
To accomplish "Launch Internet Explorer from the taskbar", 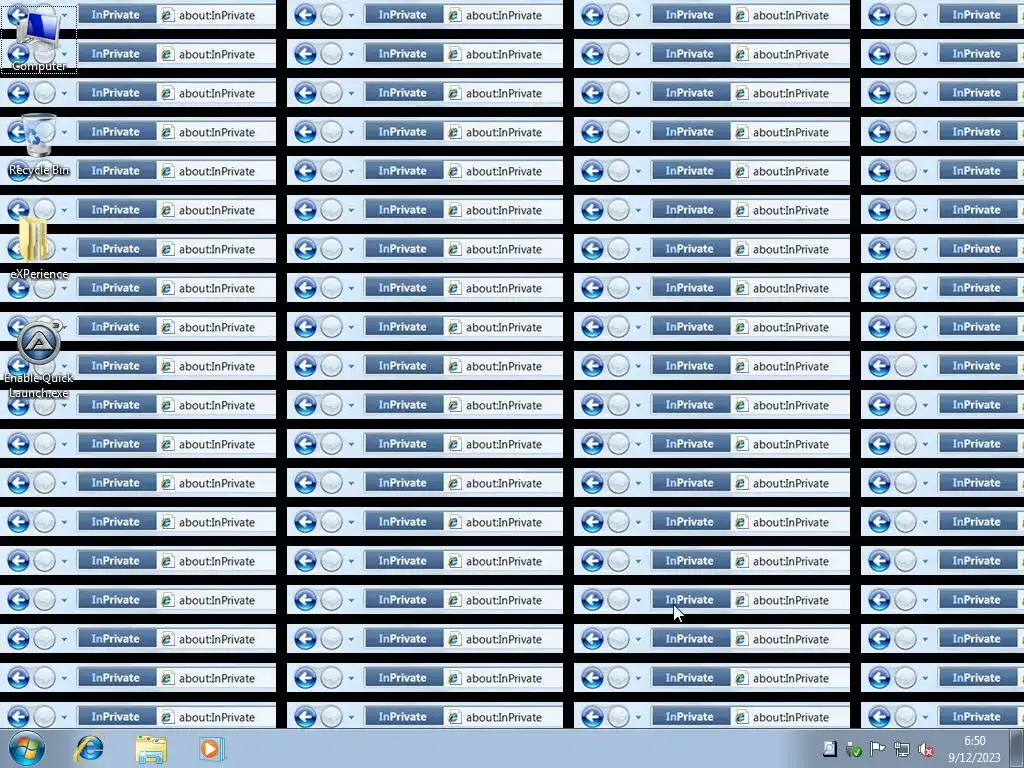I will pos(89,748).
